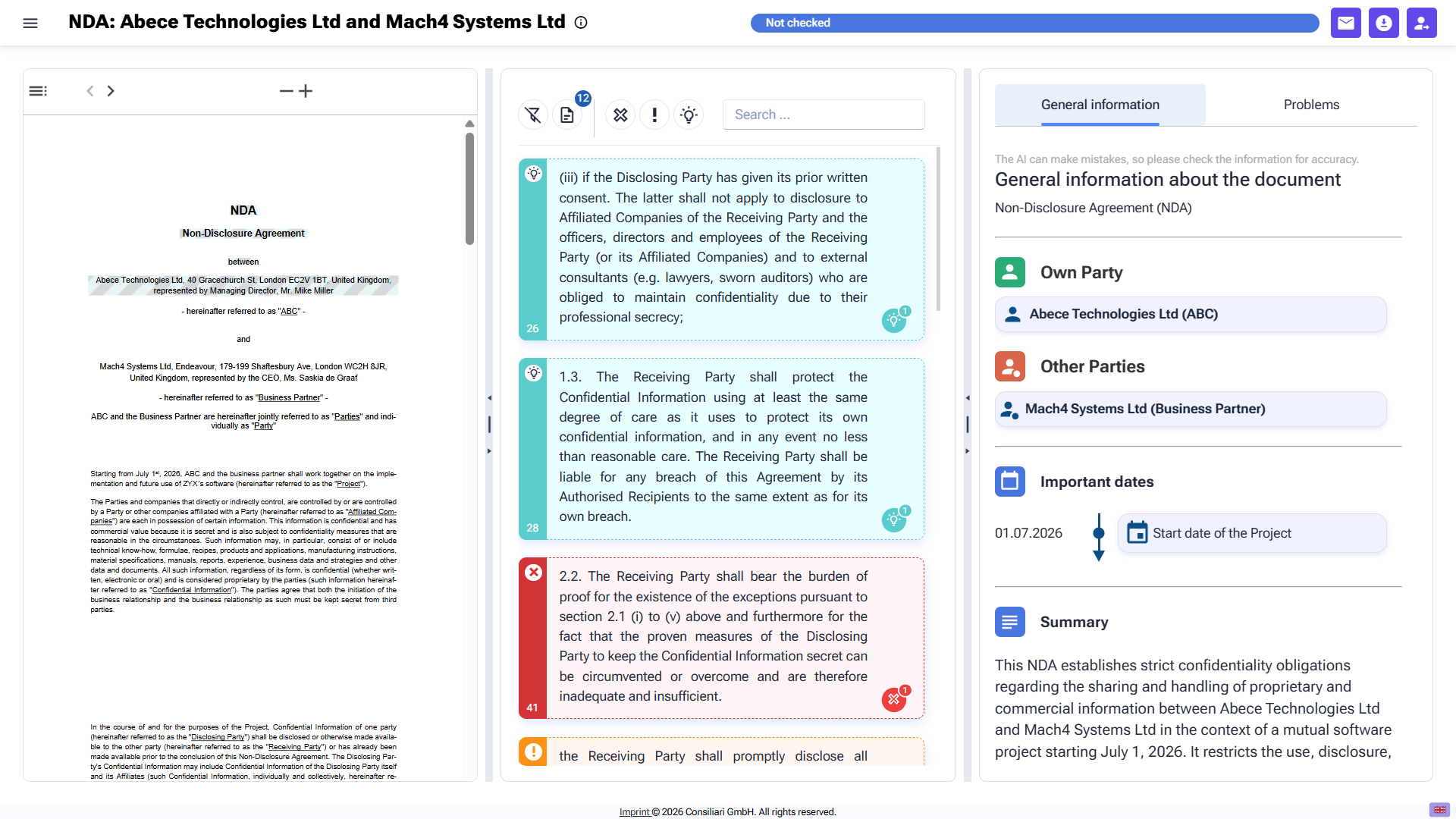Click the Other Parties red icon
Image resolution: width=1456 pixels, height=819 pixels.
(x=1010, y=366)
